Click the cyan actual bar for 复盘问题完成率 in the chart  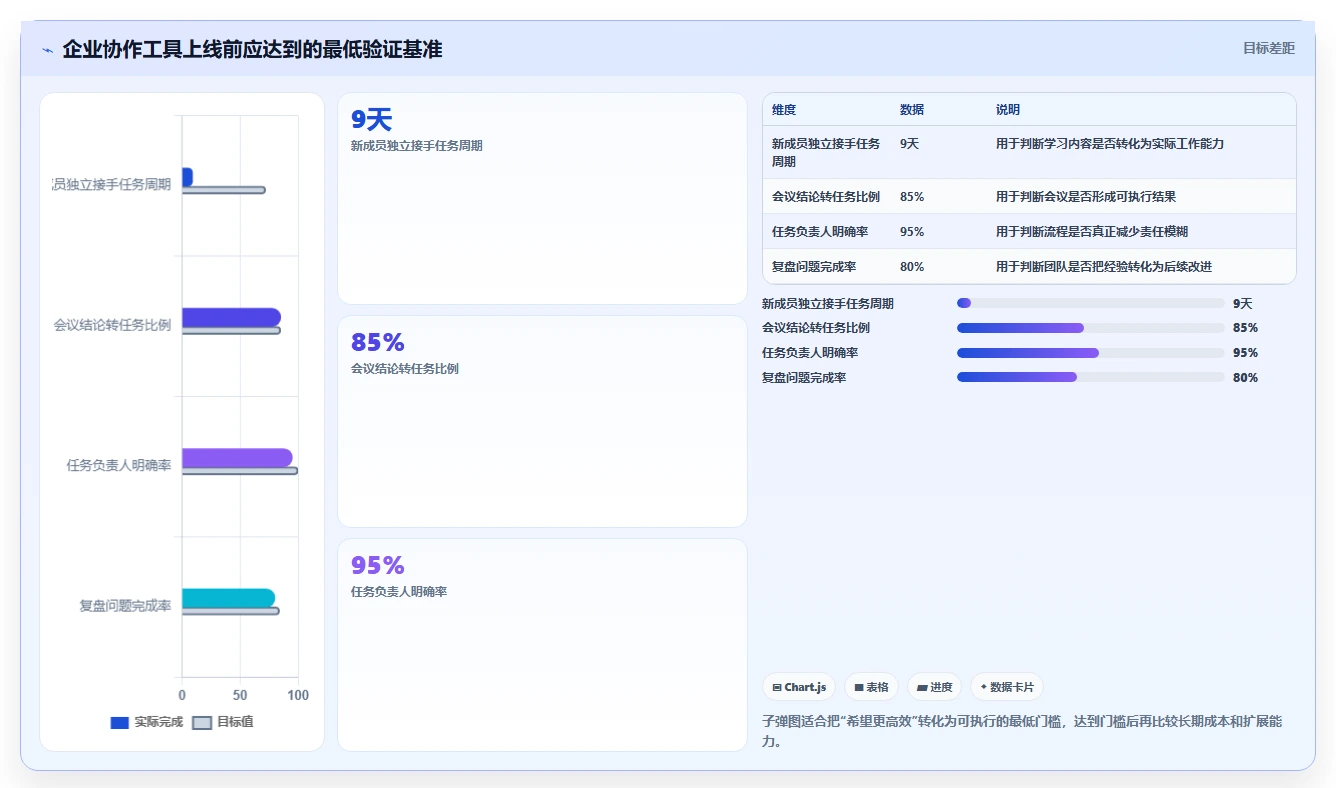pyautogui.click(x=228, y=598)
